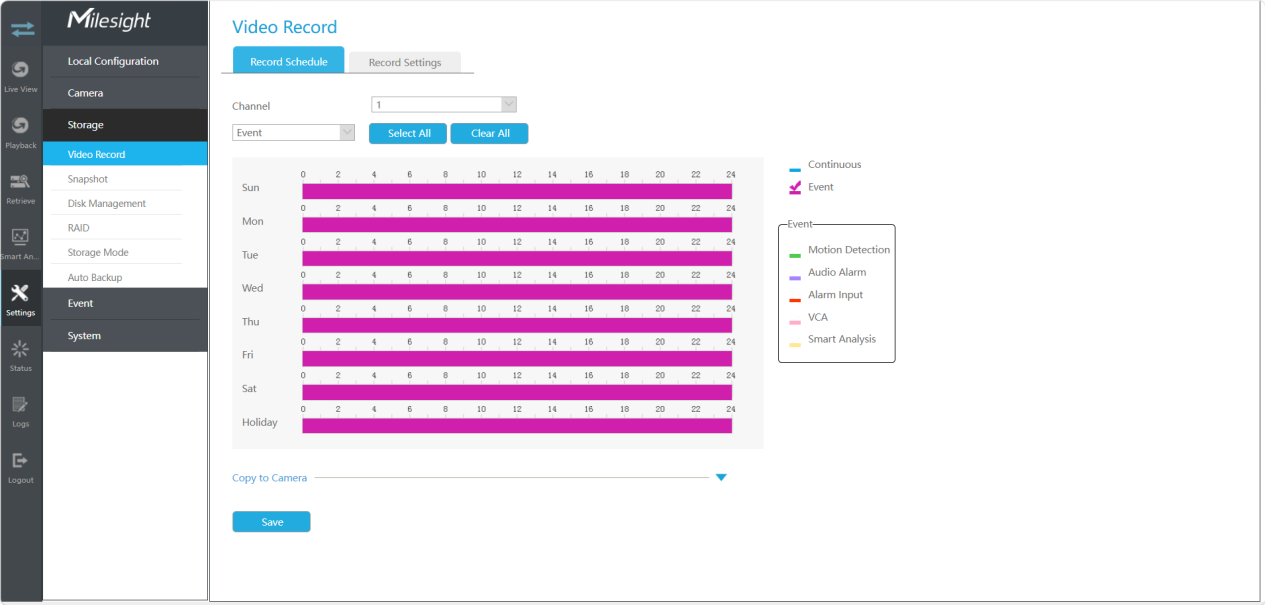Collapse the Storage menu
The image size is (1265, 605).
pos(125,125)
